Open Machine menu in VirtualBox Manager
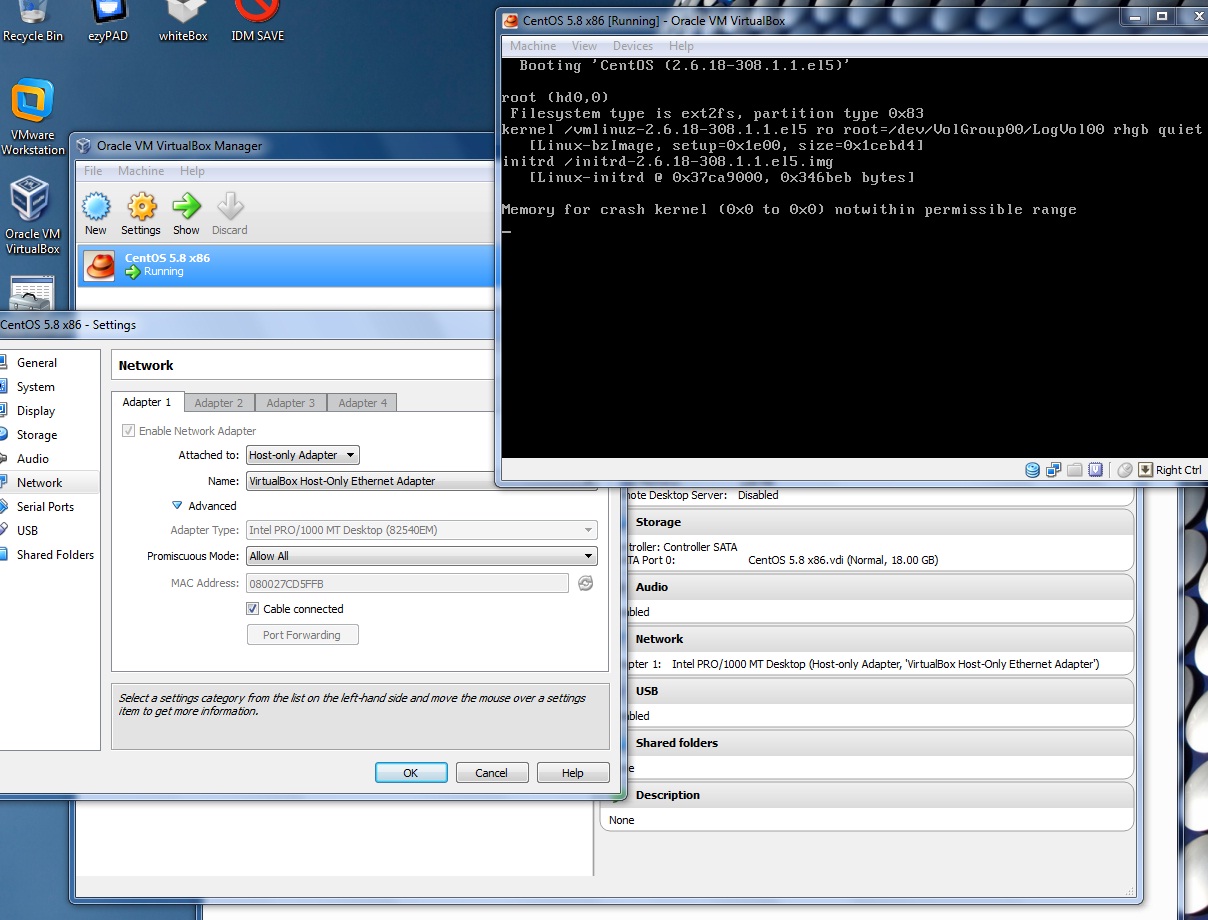 click(x=141, y=171)
